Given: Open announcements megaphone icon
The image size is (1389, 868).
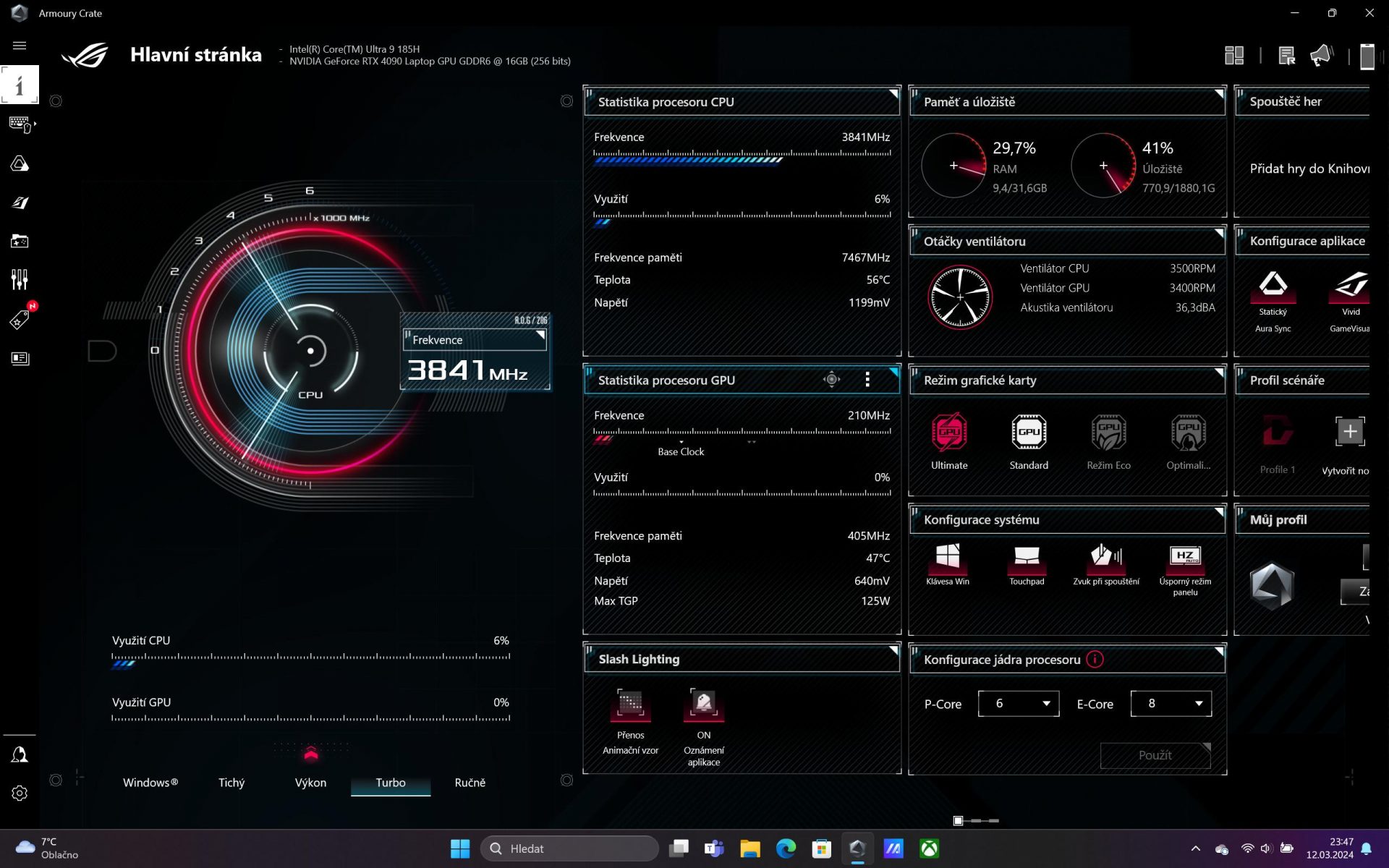Looking at the screenshot, I should click(1321, 56).
